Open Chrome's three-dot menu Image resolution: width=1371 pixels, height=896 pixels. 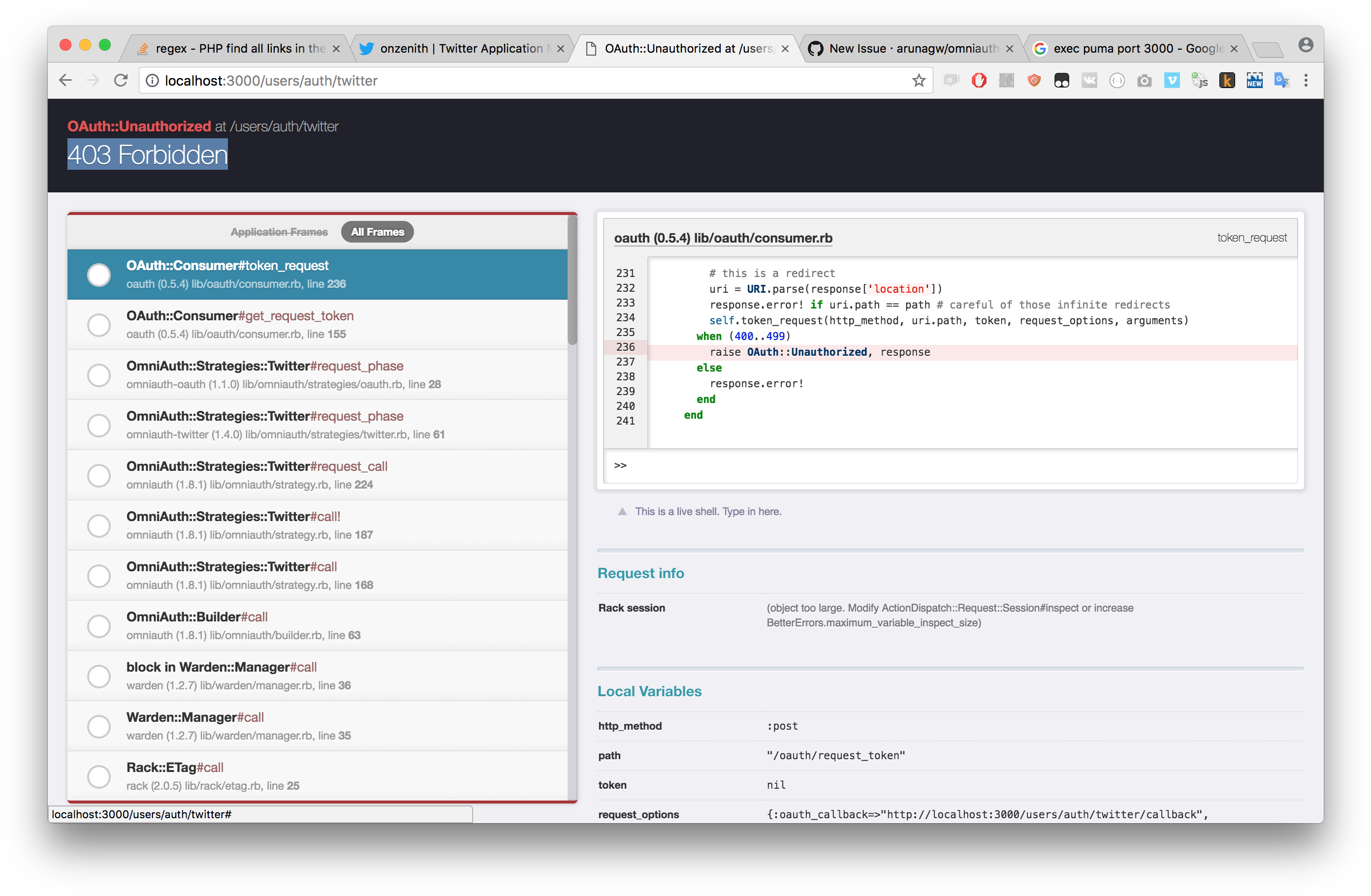(1306, 81)
